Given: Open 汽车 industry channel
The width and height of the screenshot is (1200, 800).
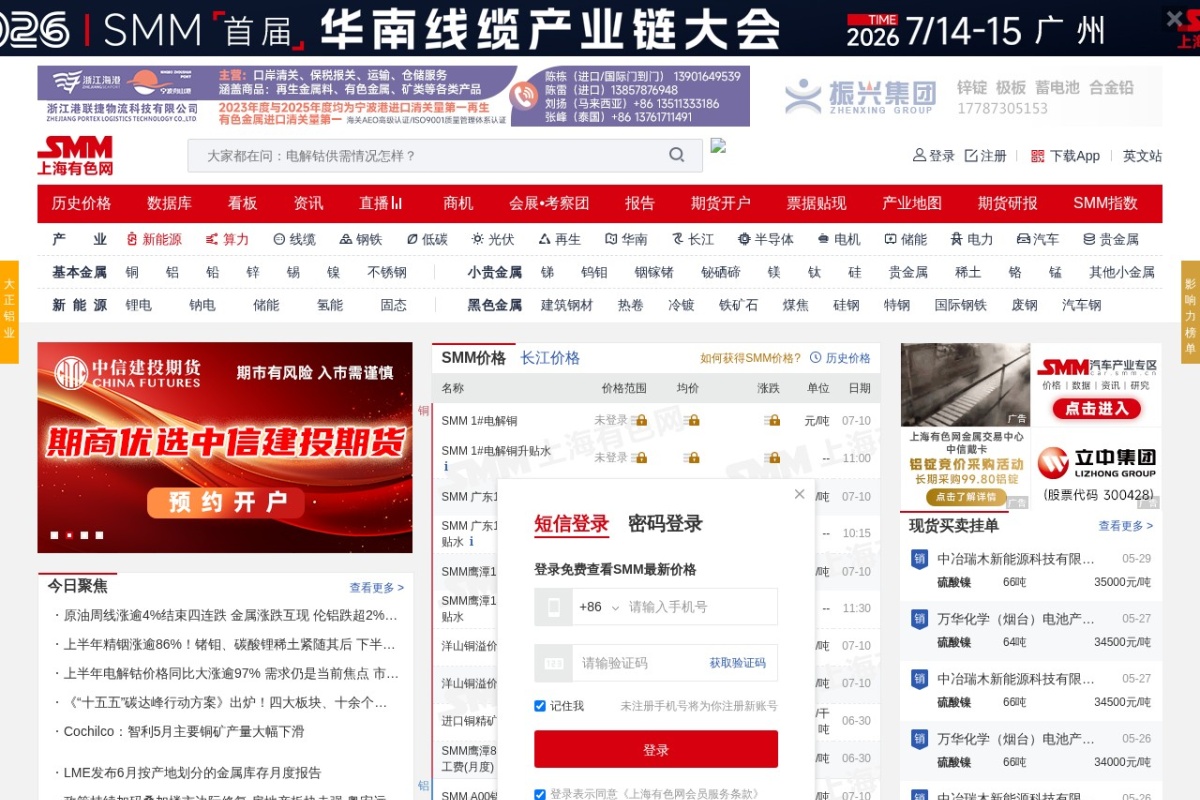Looking at the screenshot, I should (x=1038, y=239).
